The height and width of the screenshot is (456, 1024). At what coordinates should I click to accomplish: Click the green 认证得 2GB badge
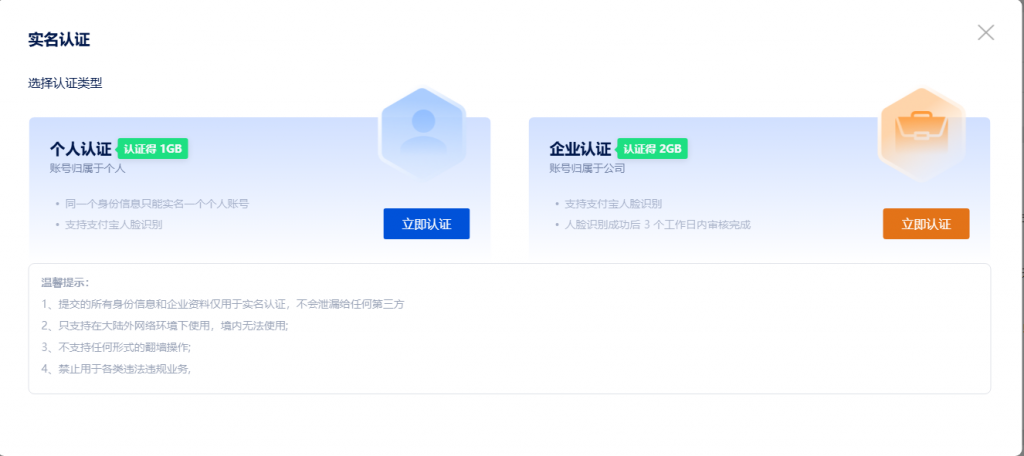coord(652,149)
